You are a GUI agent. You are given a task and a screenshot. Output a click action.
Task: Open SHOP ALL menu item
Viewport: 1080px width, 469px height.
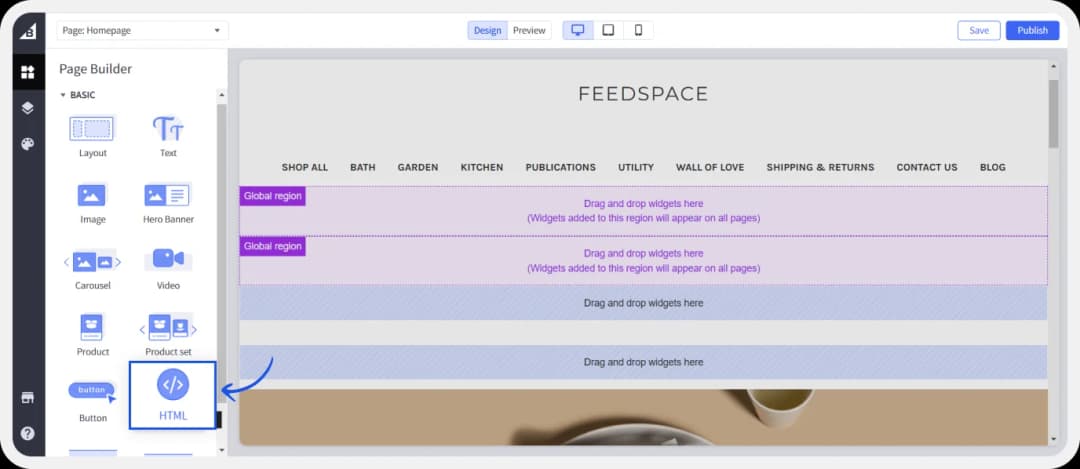pyautogui.click(x=304, y=167)
